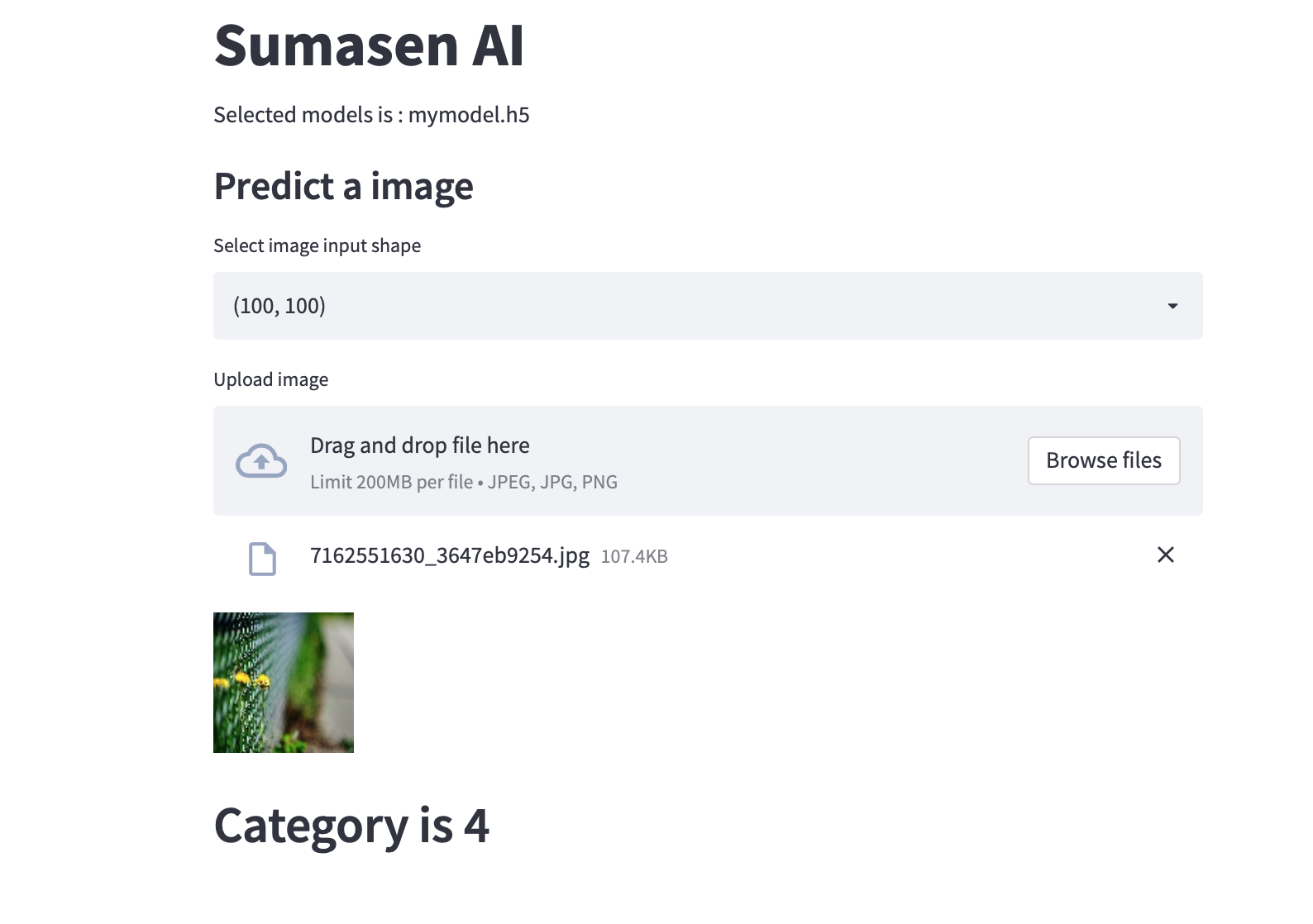Screen dimensions: 1313x924
Task: Click the filename 7162551630_3647eb9254.jpg
Action: [449, 555]
